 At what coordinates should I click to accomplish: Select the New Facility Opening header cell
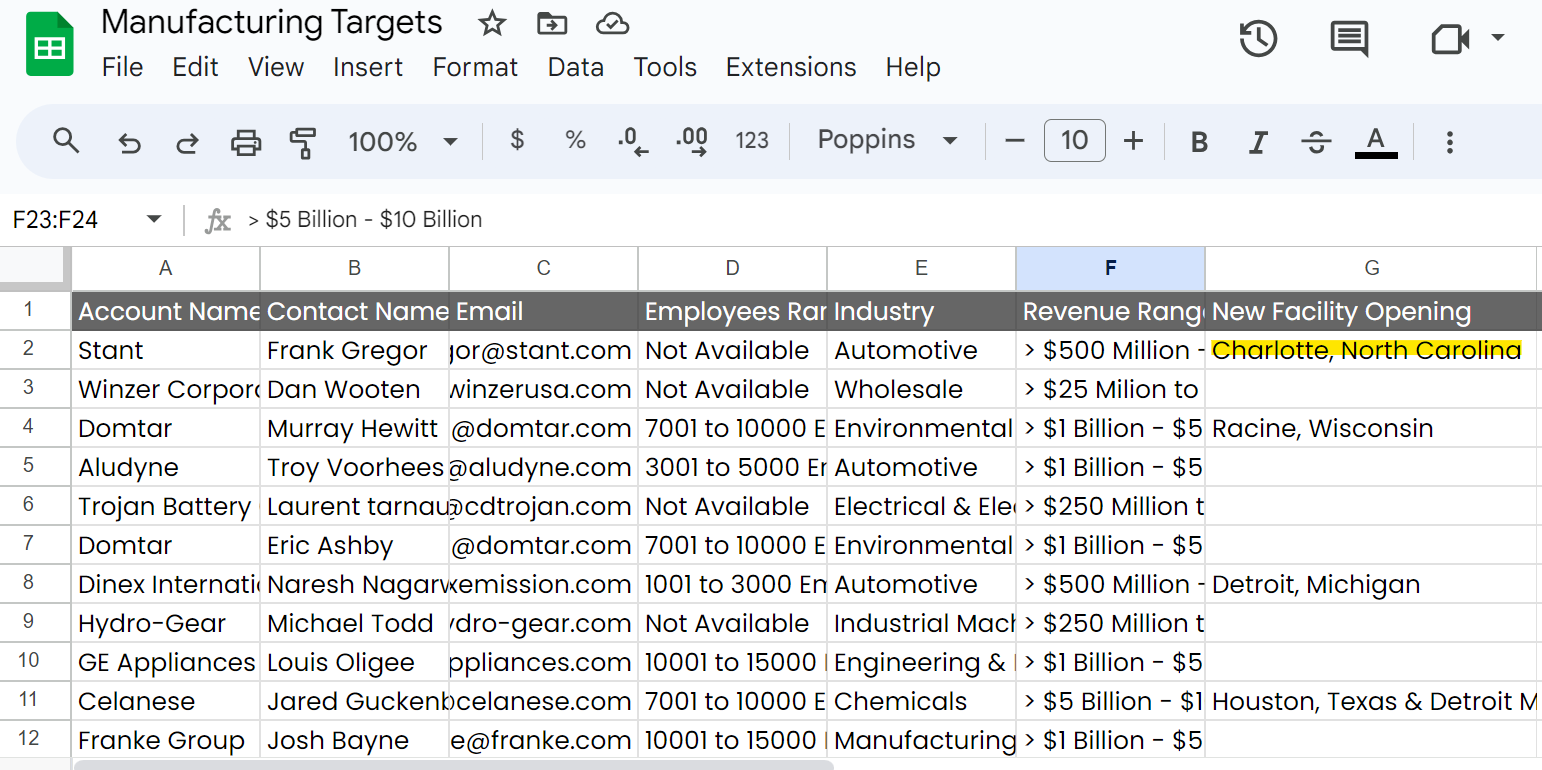pyautogui.click(x=1372, y=311)
